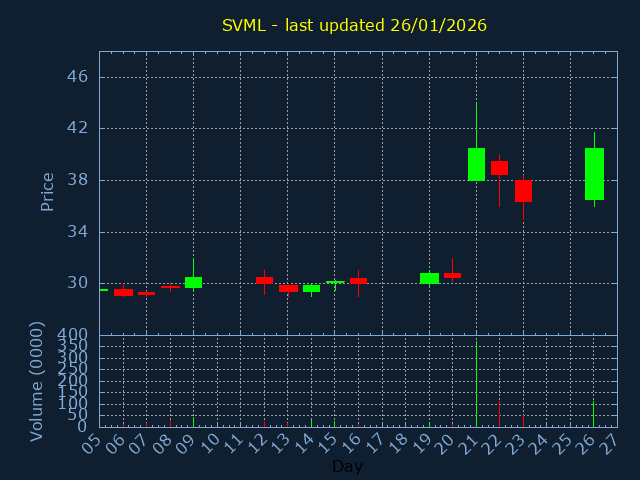640x480 pixels.
Task: Click the large green candlestick on day 21
Action: click(476, 164)
